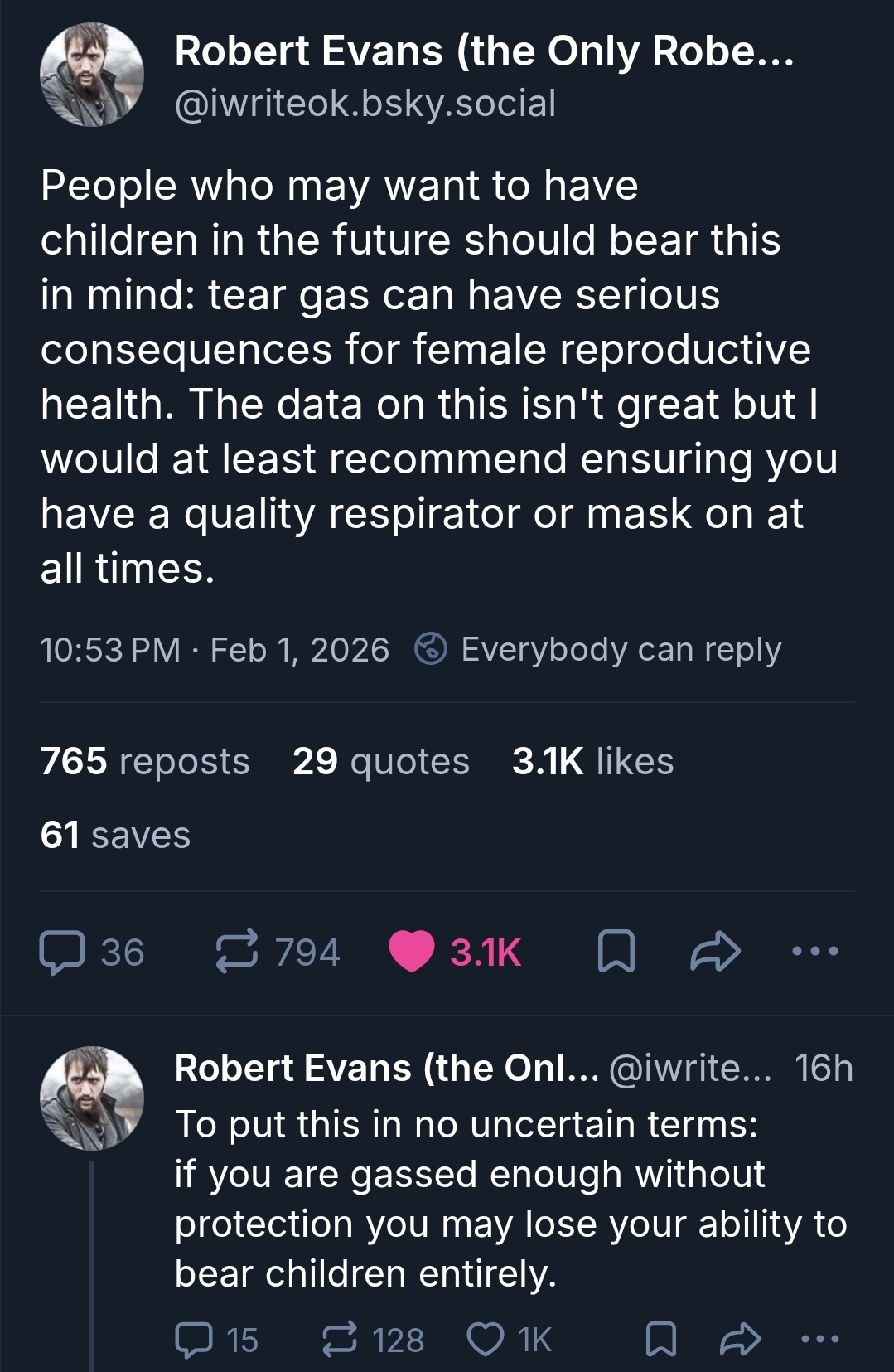Share the main post via arrow icon

(715, 952)
